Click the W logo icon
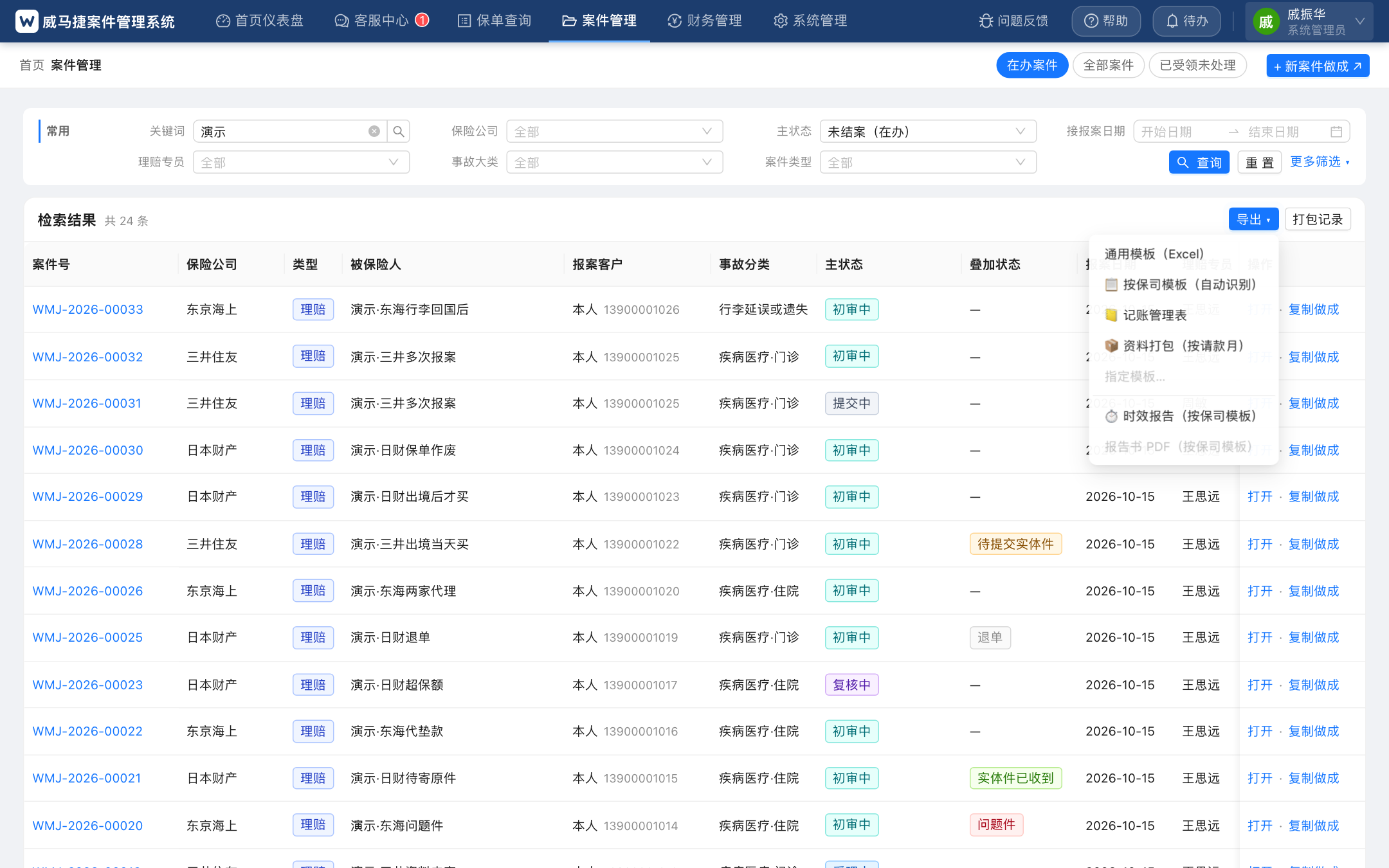 point(26,21)
